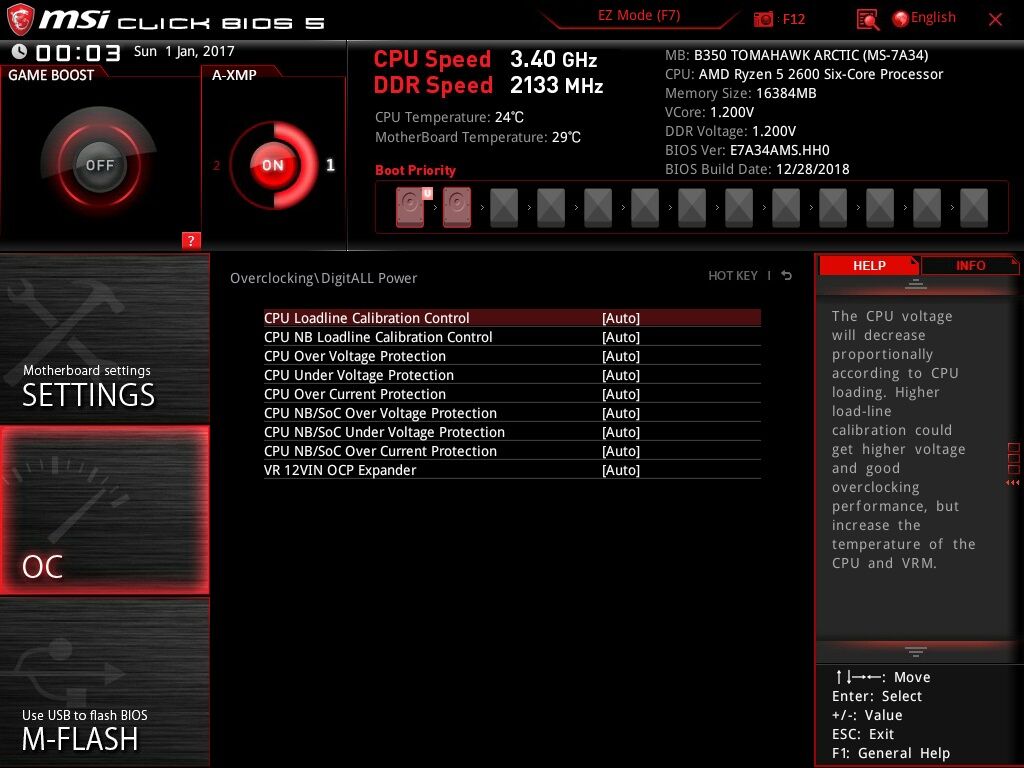1024x768 pixels.
Task: Click the DDR Speed 2133 MHz reading
Action: [488, 85]
